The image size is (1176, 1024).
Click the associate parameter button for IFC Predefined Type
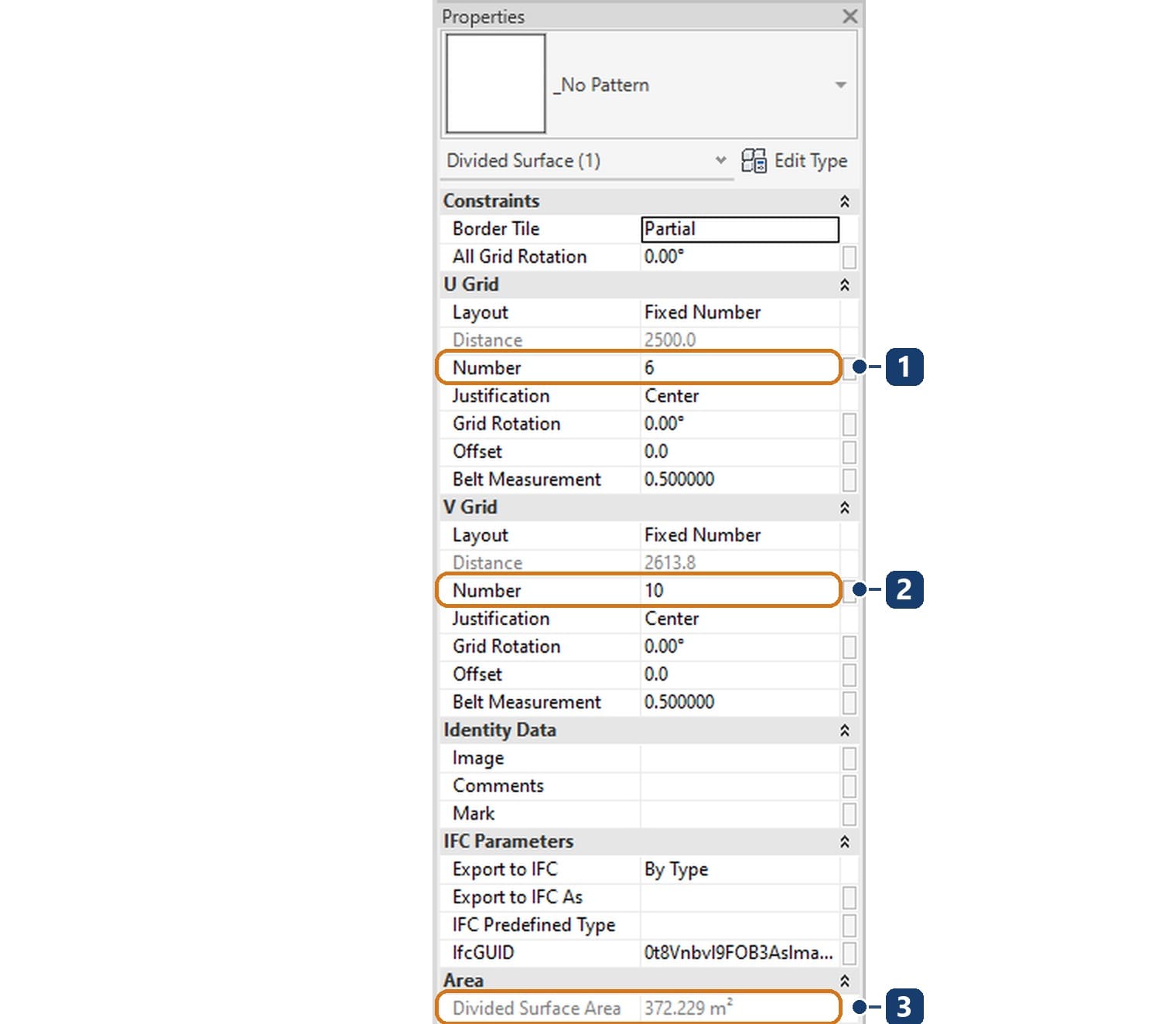(x=850, y=925)
